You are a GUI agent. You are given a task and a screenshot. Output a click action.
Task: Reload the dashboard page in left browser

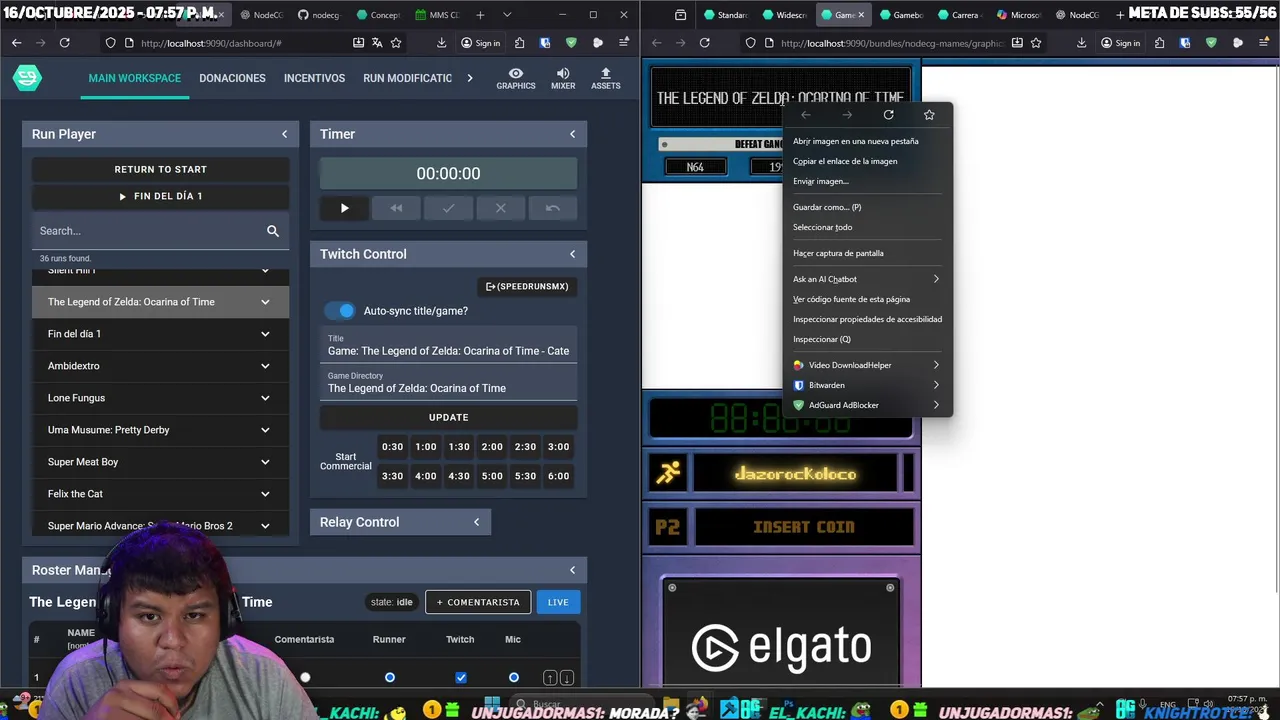tap(65, 43)
